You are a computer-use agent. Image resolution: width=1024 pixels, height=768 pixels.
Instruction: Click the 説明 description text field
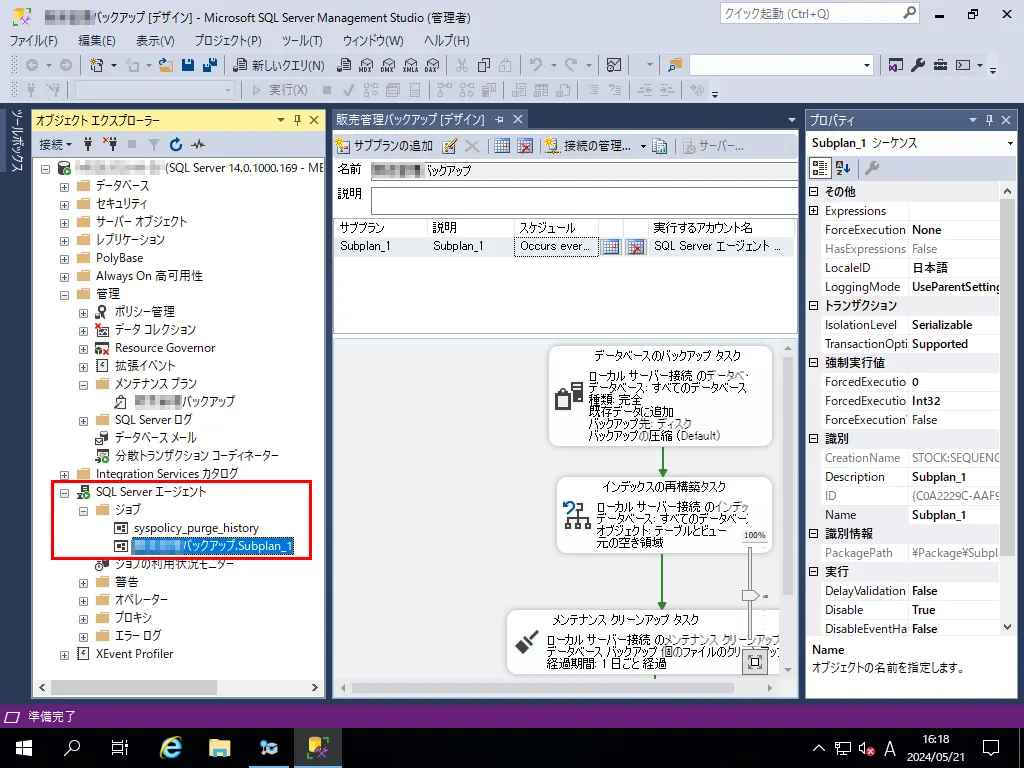(x=584, y=200)
